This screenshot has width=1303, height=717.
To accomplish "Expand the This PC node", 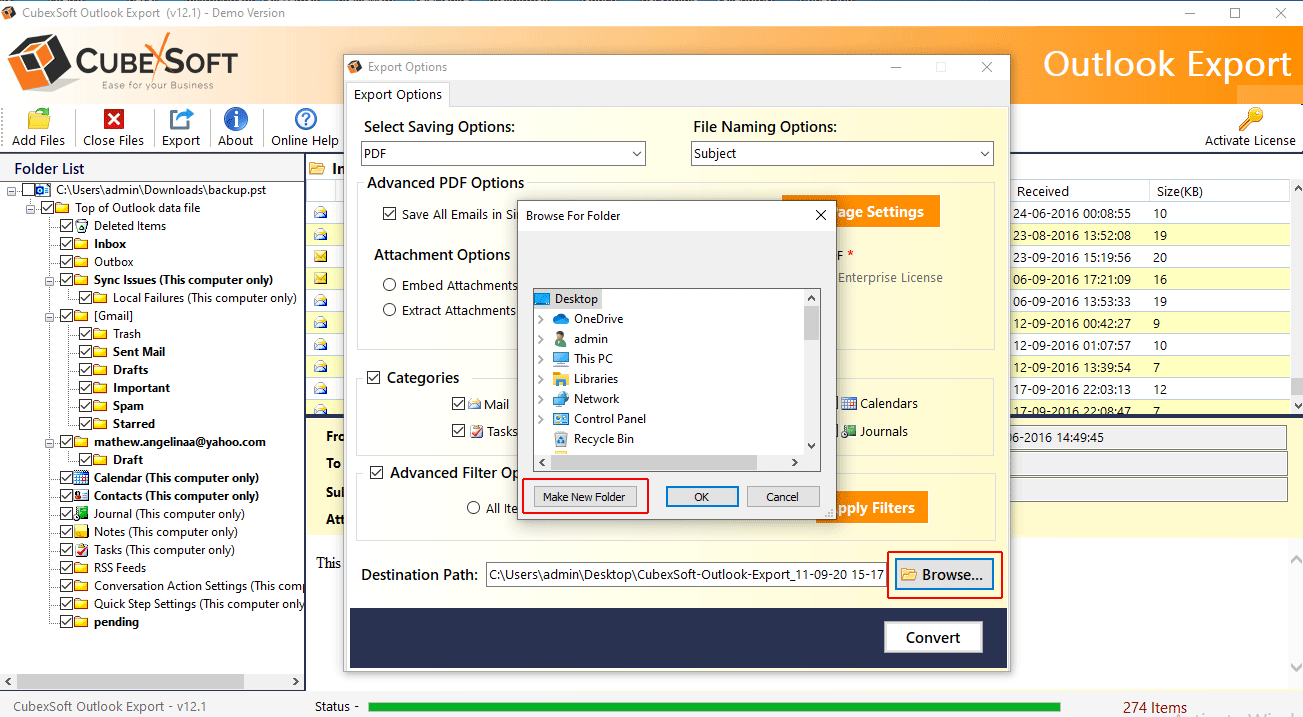I will [x=541, y=359].
